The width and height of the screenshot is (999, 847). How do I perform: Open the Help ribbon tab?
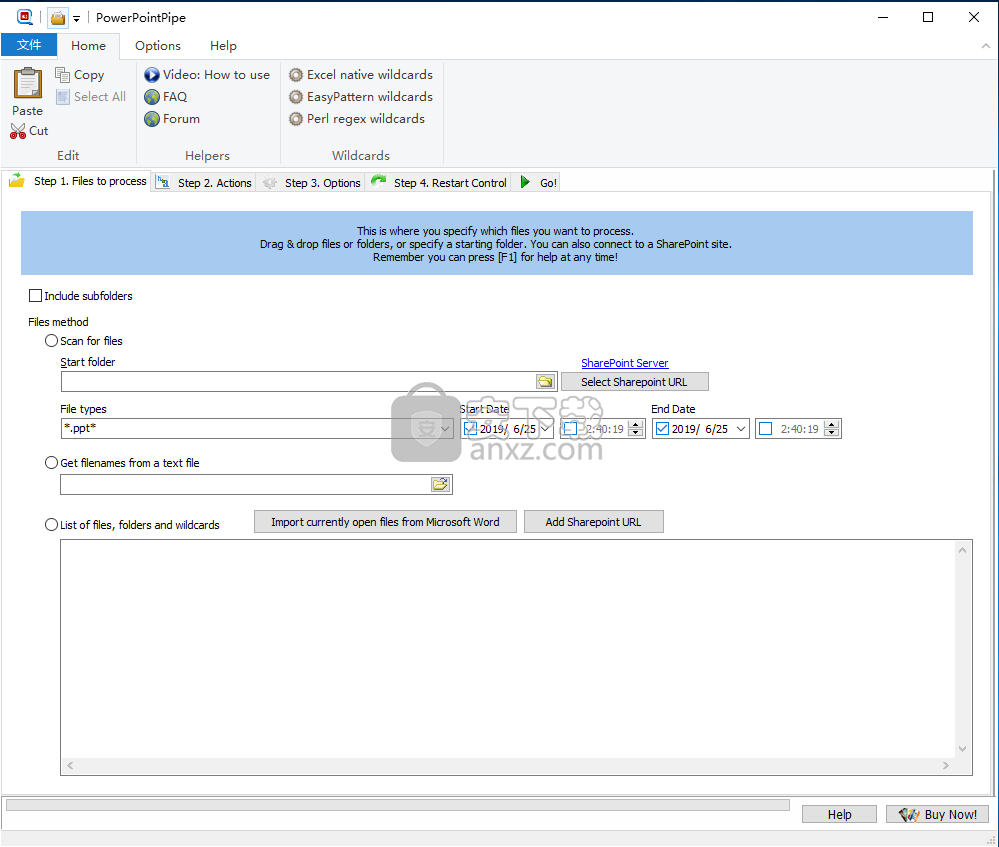[x=223, y=46]
